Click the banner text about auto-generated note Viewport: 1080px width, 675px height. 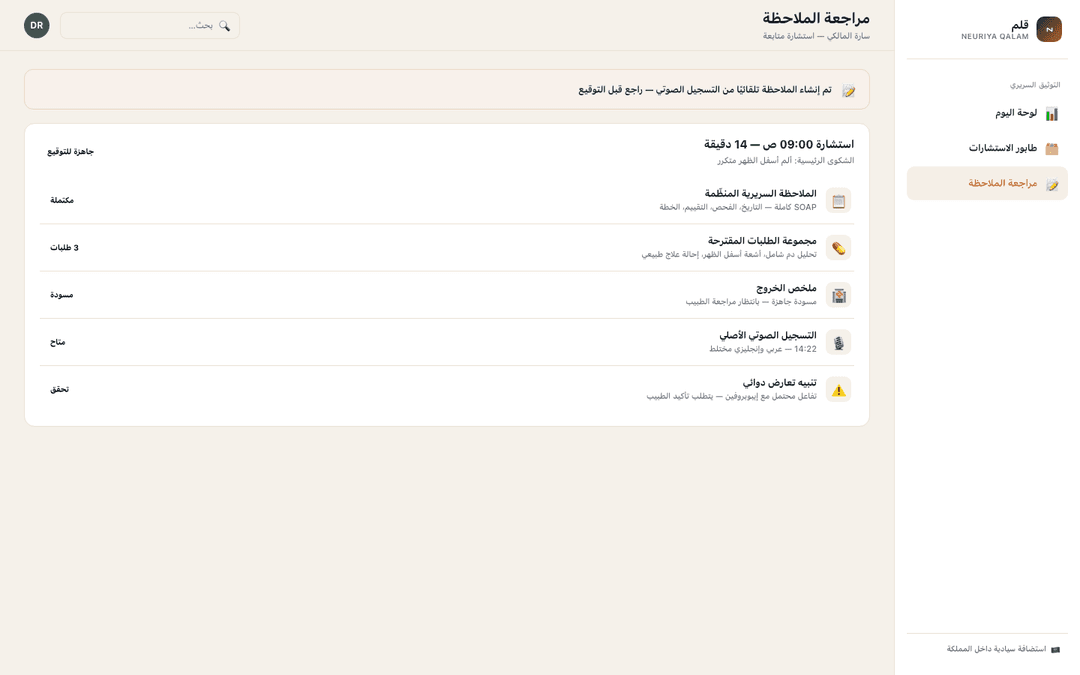(x=705, y=90)
